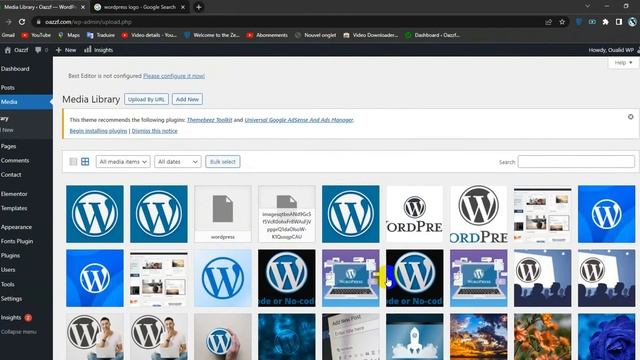
Task: Select the hand holding WordPress badge thumbnail
Action: pyautogui.click(x=223, y=337)
